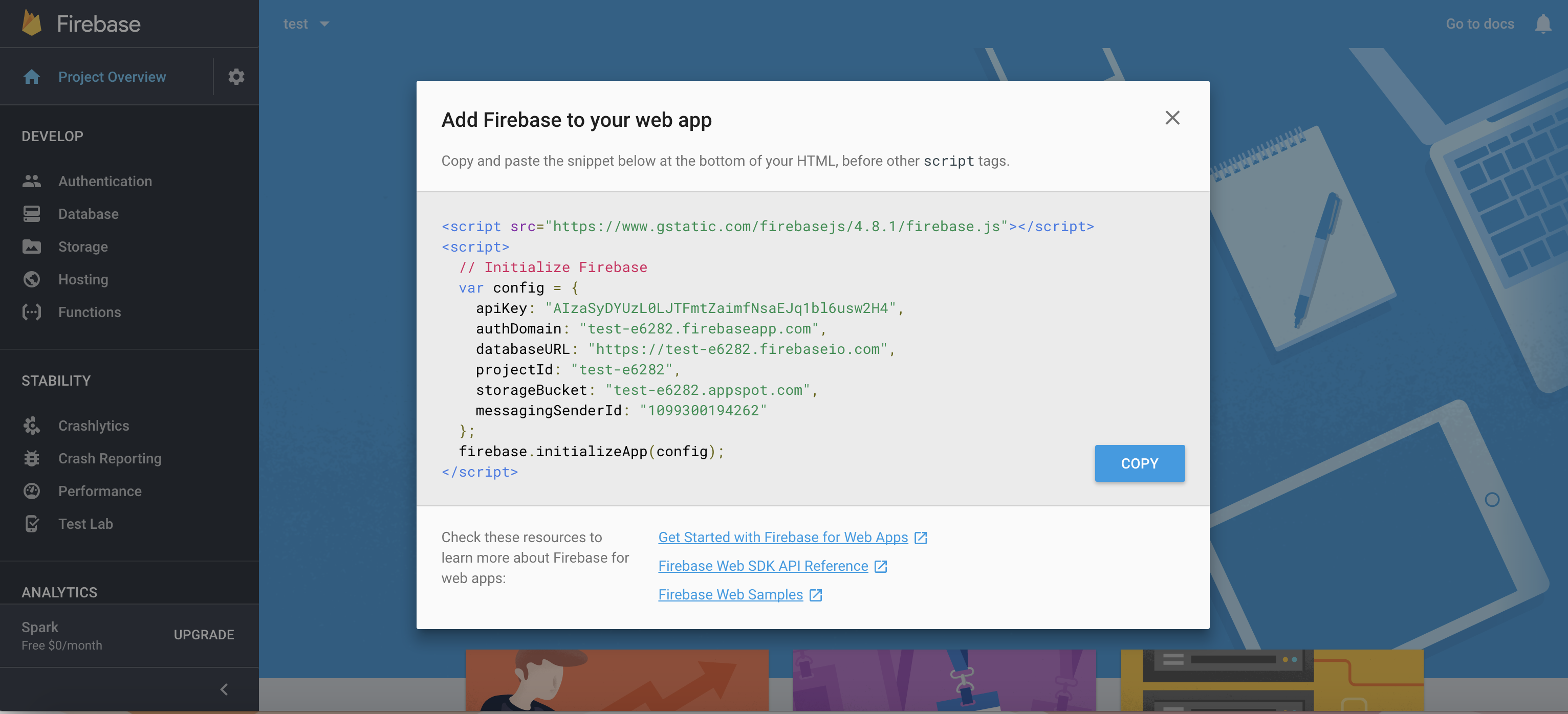Image resolution: width=1568 pixels, height=714 pixels.
Task: Click the ANALYTICS section heading
Action: coord(60,592)
